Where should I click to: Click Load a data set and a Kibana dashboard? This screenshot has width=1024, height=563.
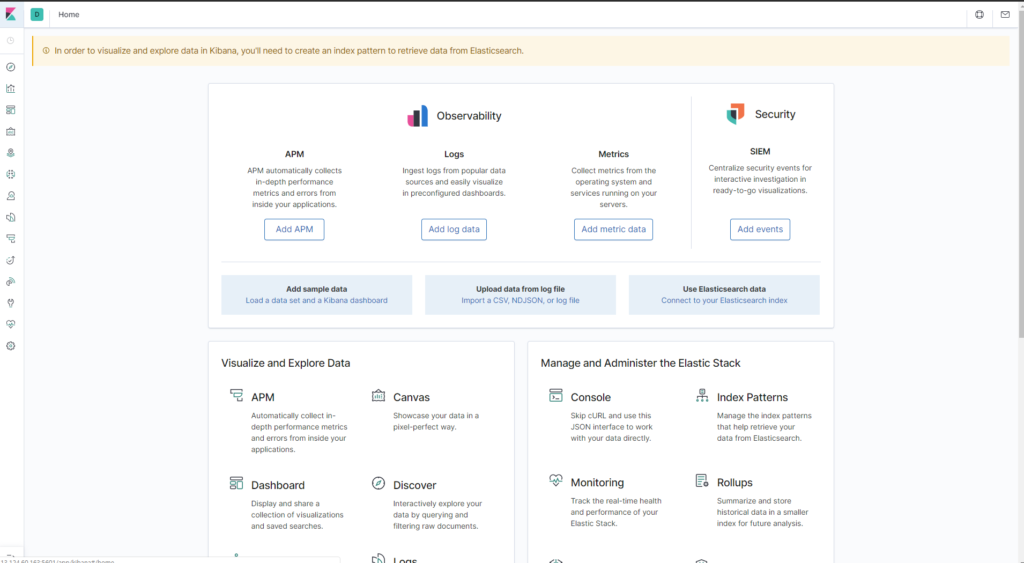pyautogui.click(x=317, y=300)
